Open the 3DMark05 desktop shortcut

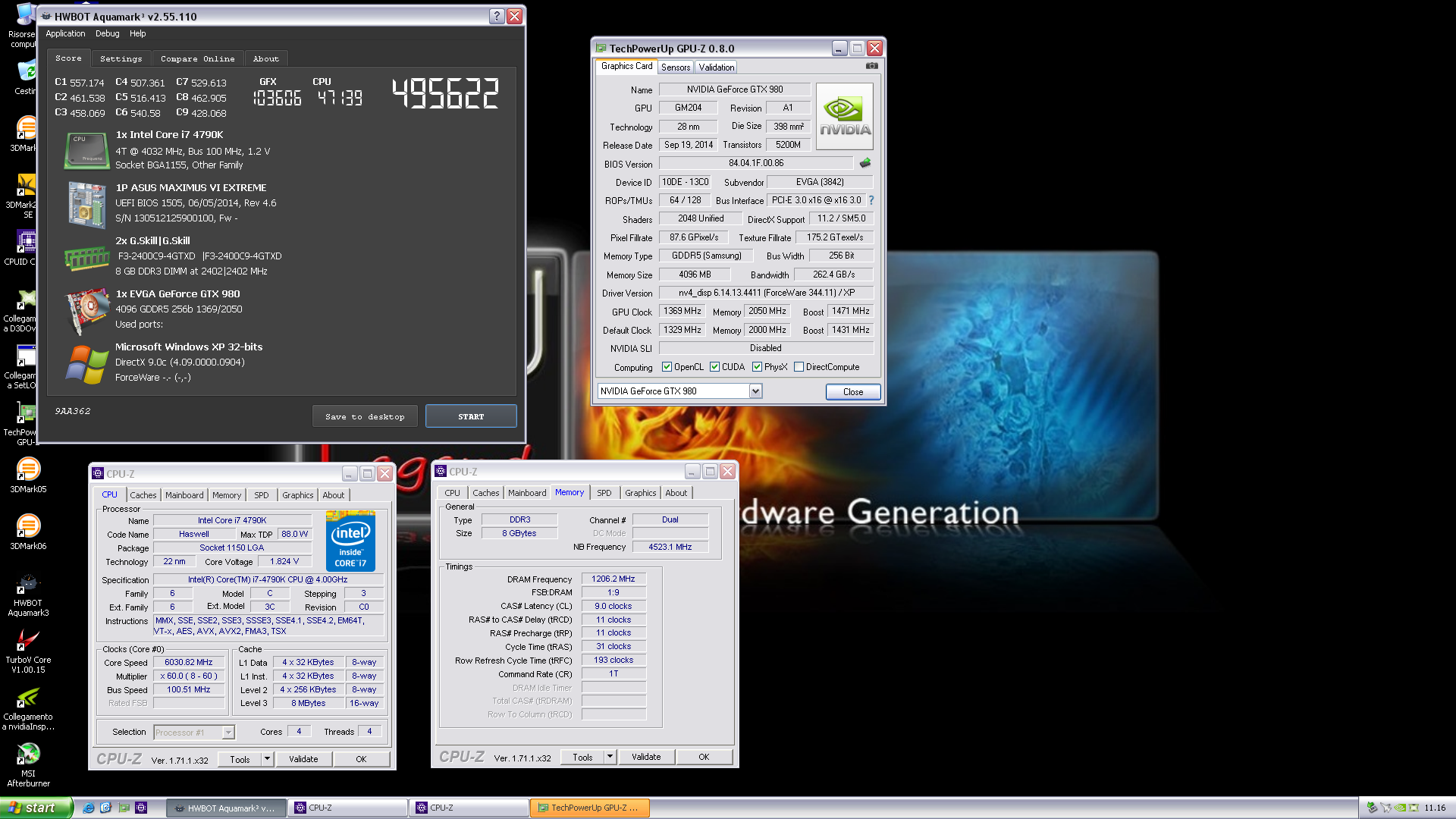click(28, 475)
